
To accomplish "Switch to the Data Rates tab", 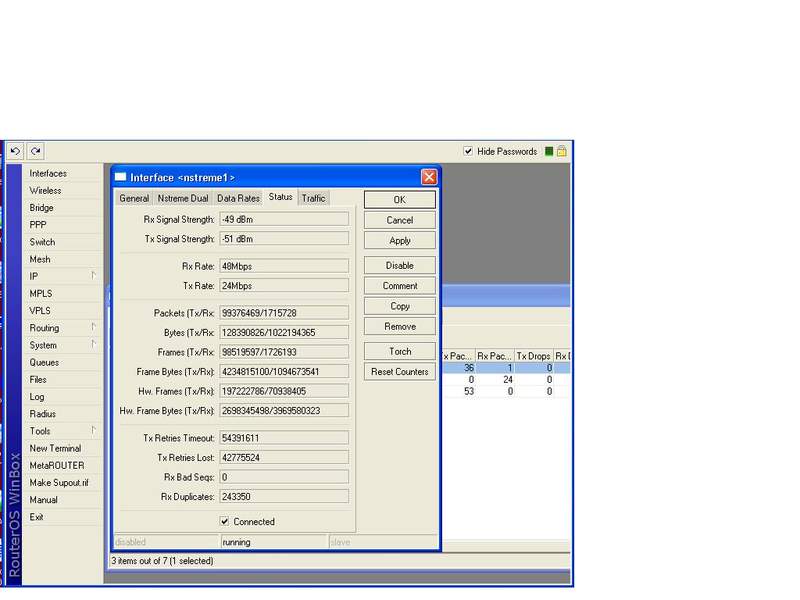I will point(238,198).
